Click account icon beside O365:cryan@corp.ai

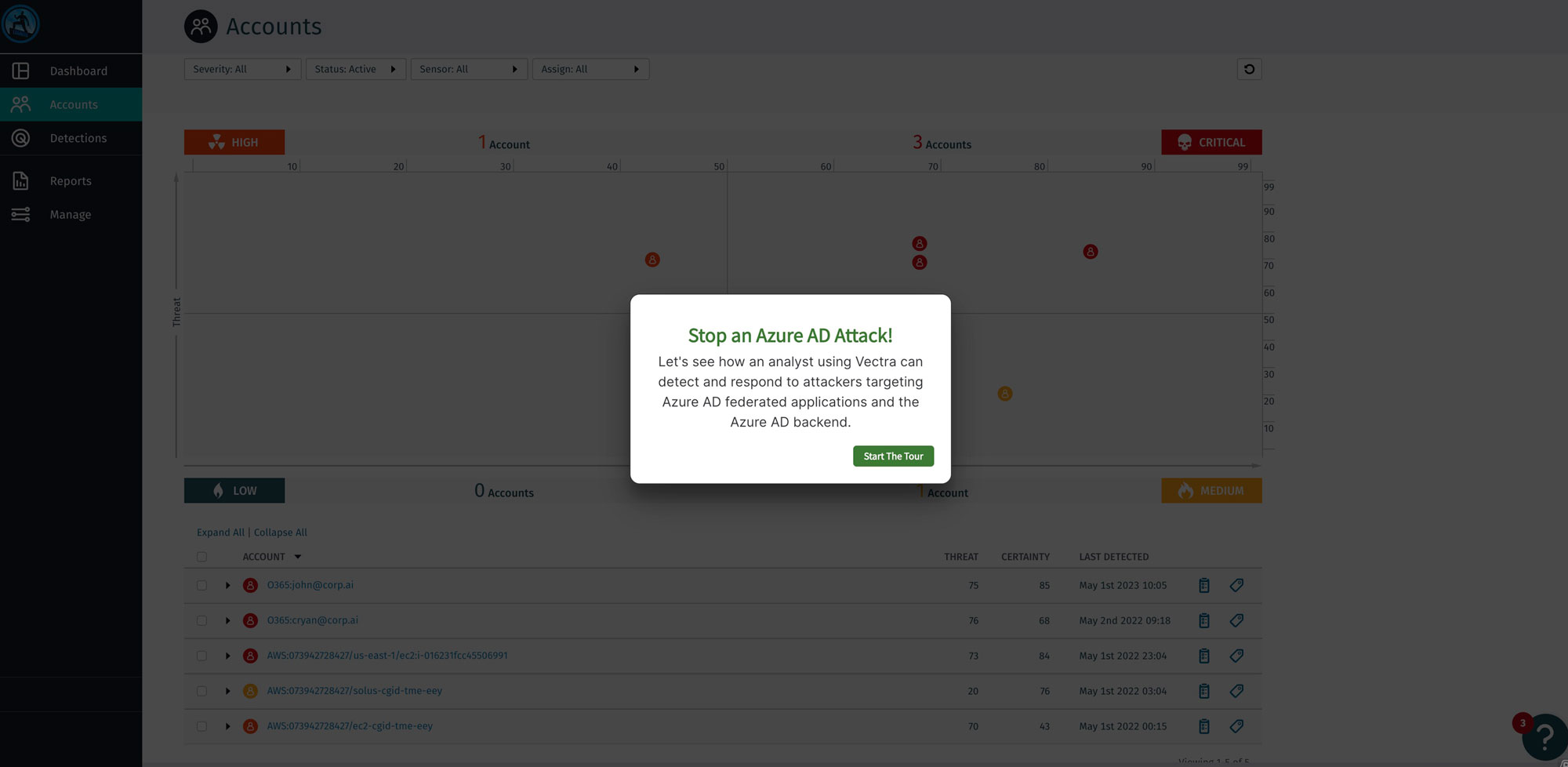[250, 621]
